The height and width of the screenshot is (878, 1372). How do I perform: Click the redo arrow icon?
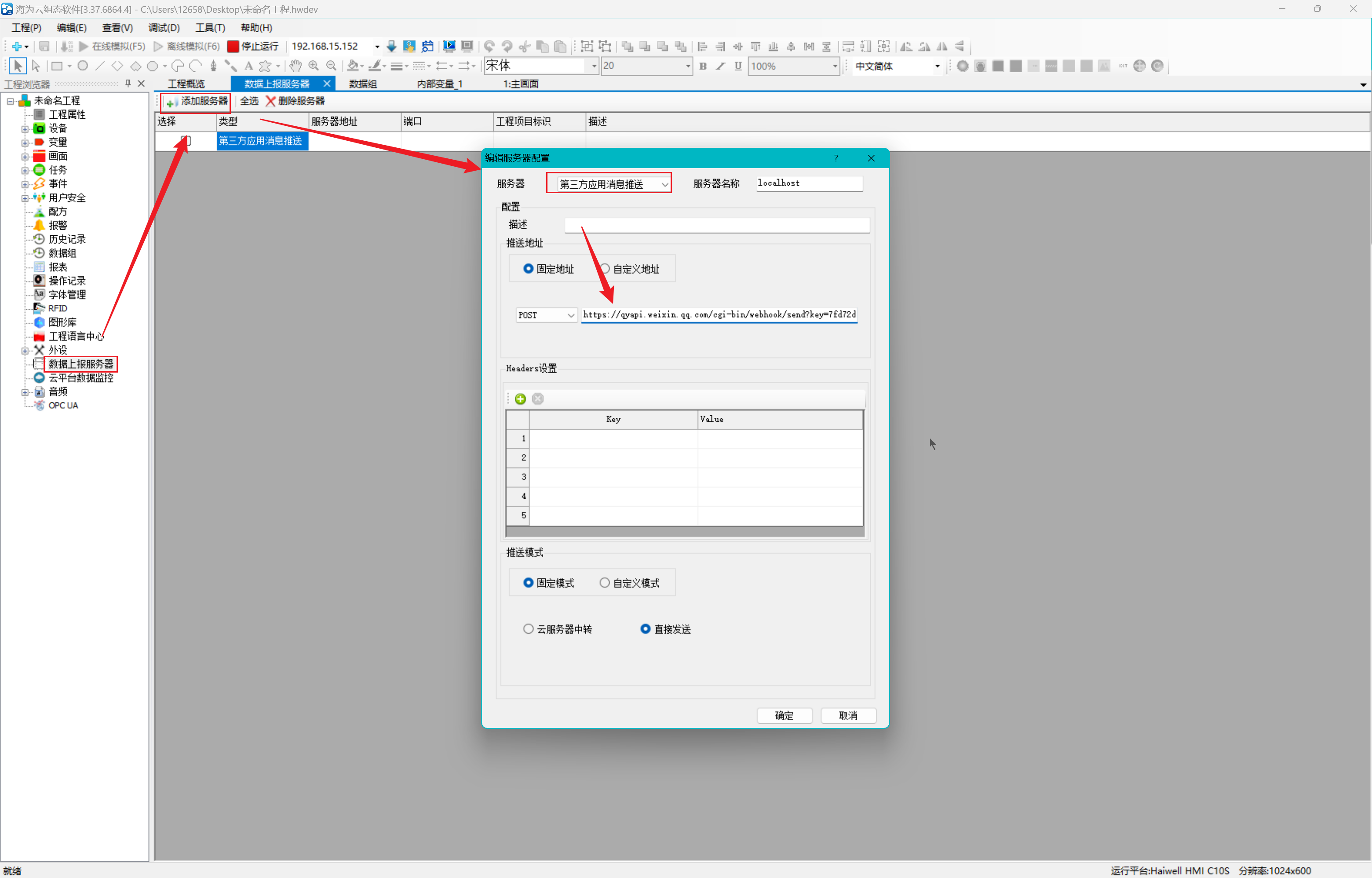pos(507,46)
